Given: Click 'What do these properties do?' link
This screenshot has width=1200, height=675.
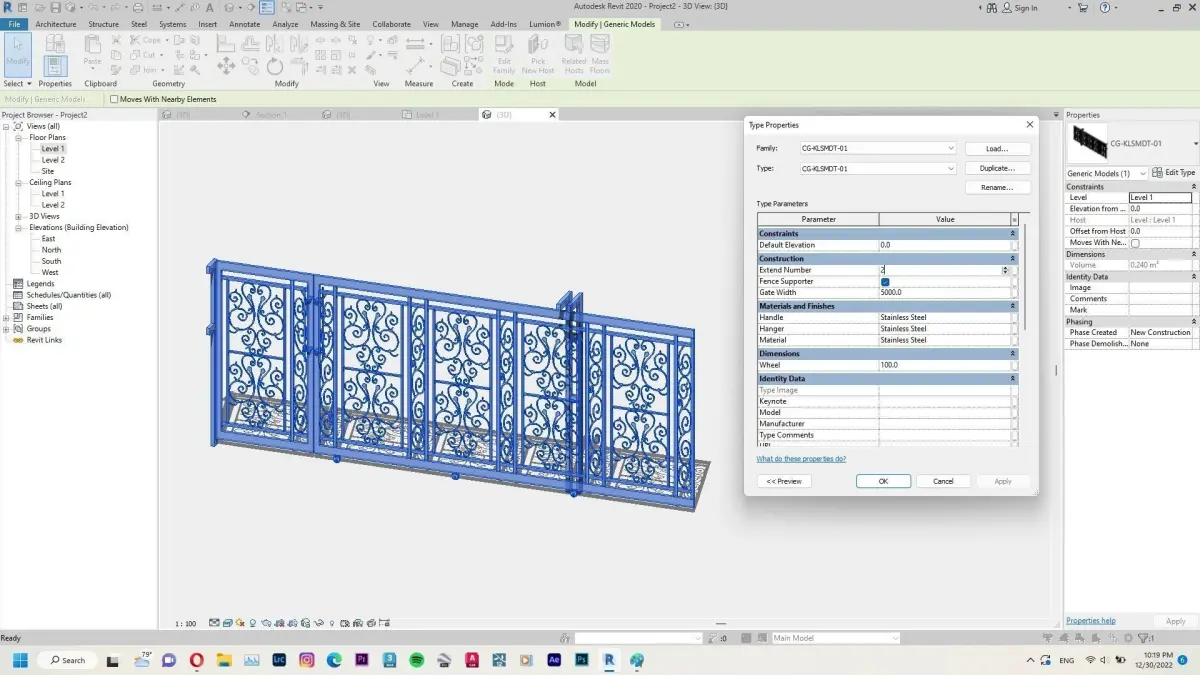Looking at the screenshot, I should 801,459.
